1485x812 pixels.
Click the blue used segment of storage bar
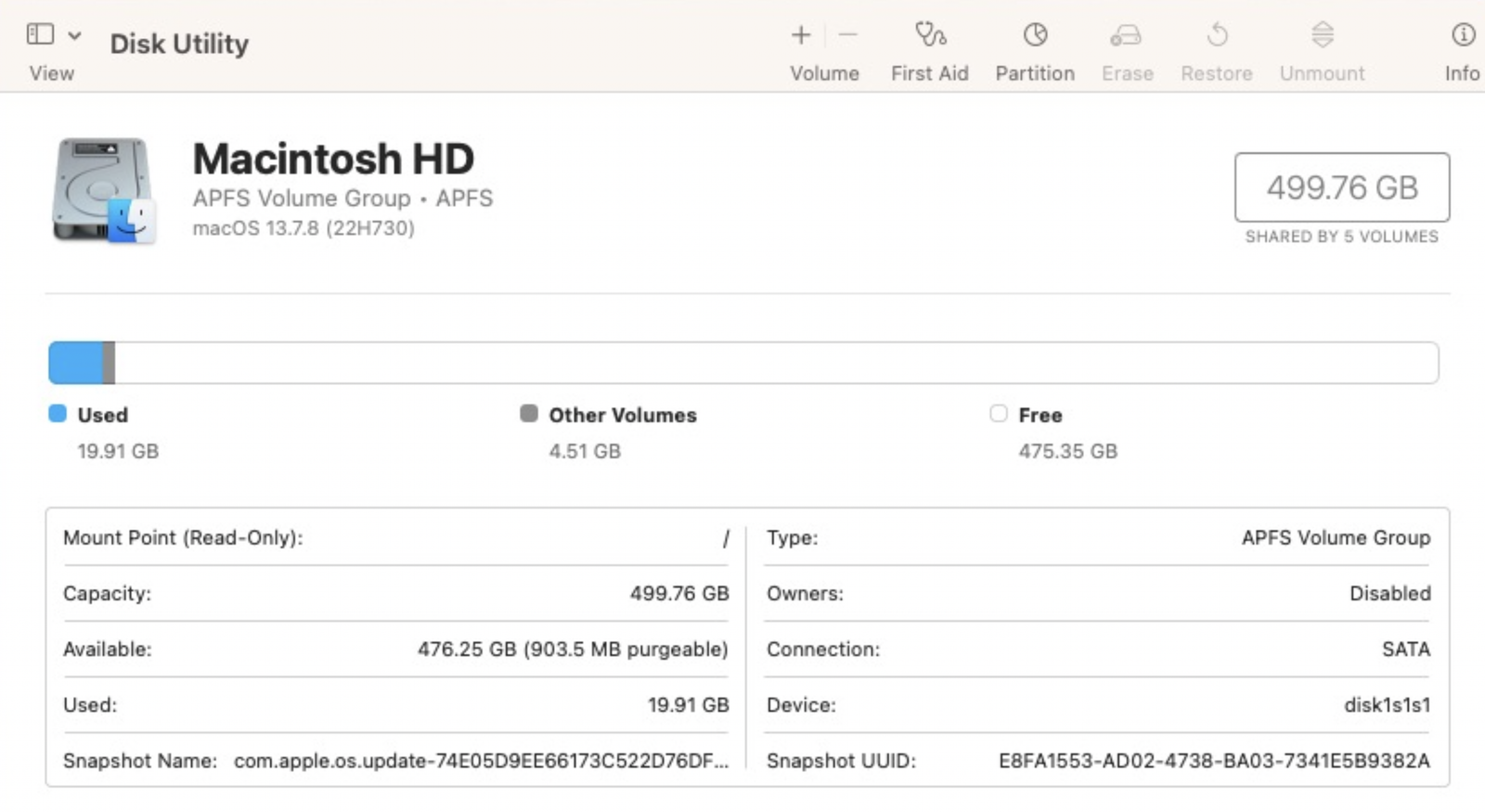(x=76, y=363)
